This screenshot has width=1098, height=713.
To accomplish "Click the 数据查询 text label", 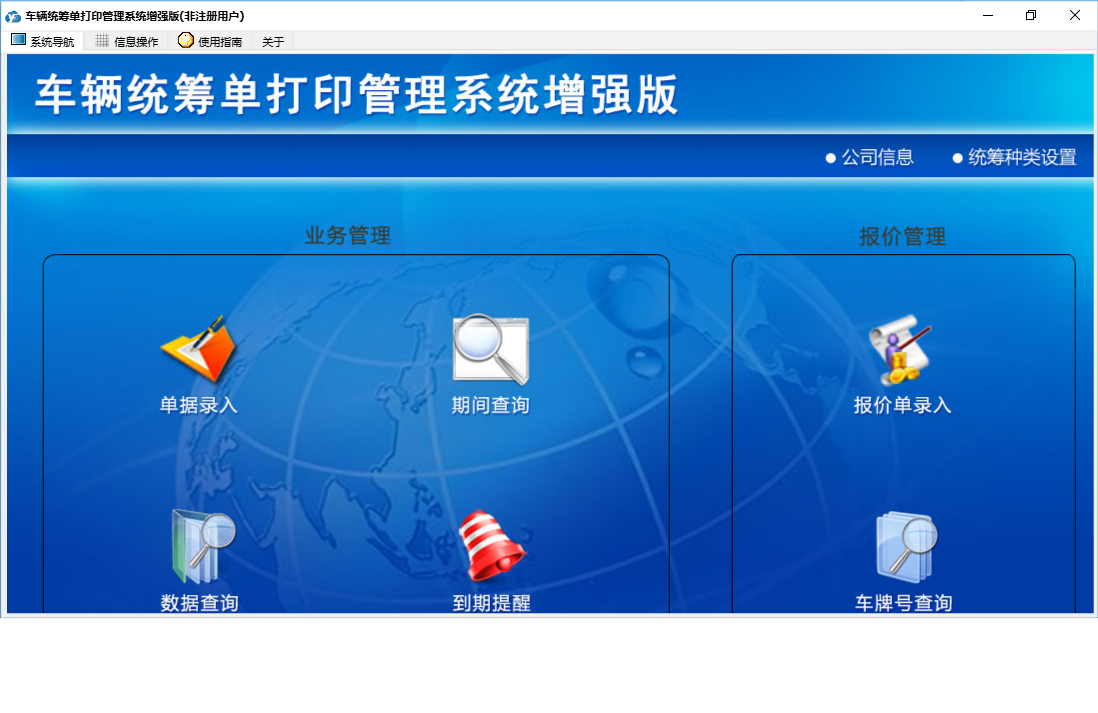I will tap(200, 603).
